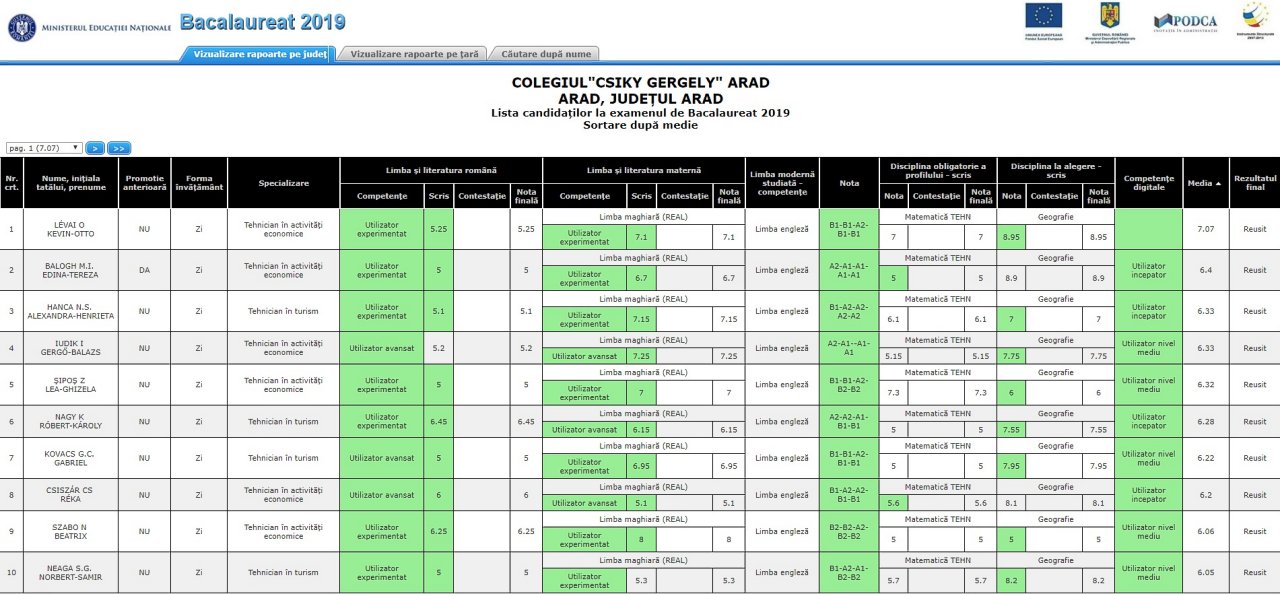The width and height of the screenshot is (1280, 594).
Task: Select candidate name 'KOVACS G.C. GABRIEL'
Action: pos(70,458)
